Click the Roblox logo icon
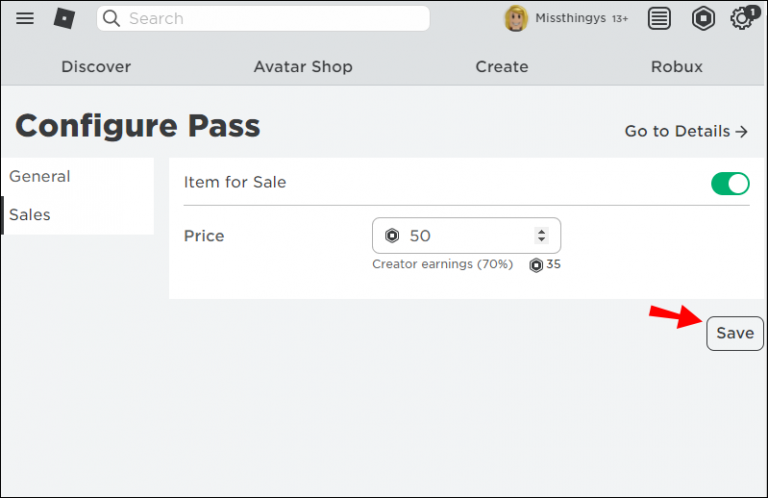The image size is (768, 498). click(x=64, y=18)
